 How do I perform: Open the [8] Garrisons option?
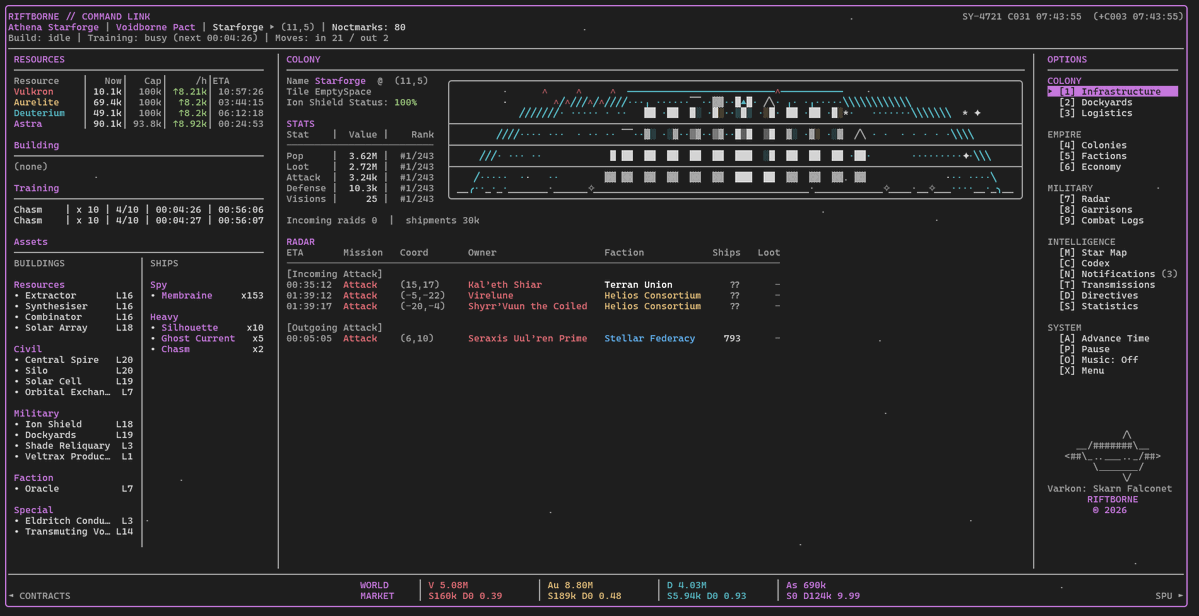click(1096, 209)
